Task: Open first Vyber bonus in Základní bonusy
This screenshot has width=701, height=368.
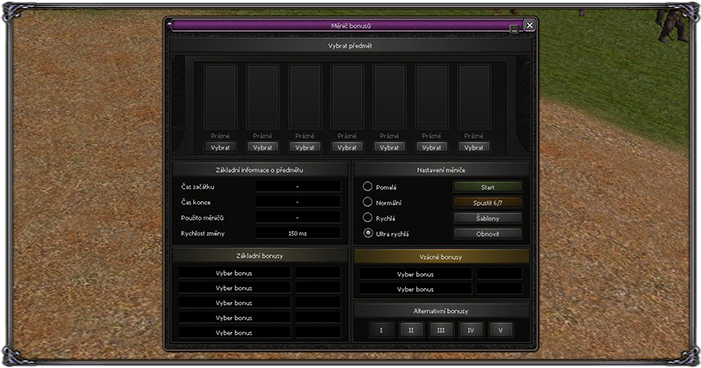Action: click(x=234, y=273)
